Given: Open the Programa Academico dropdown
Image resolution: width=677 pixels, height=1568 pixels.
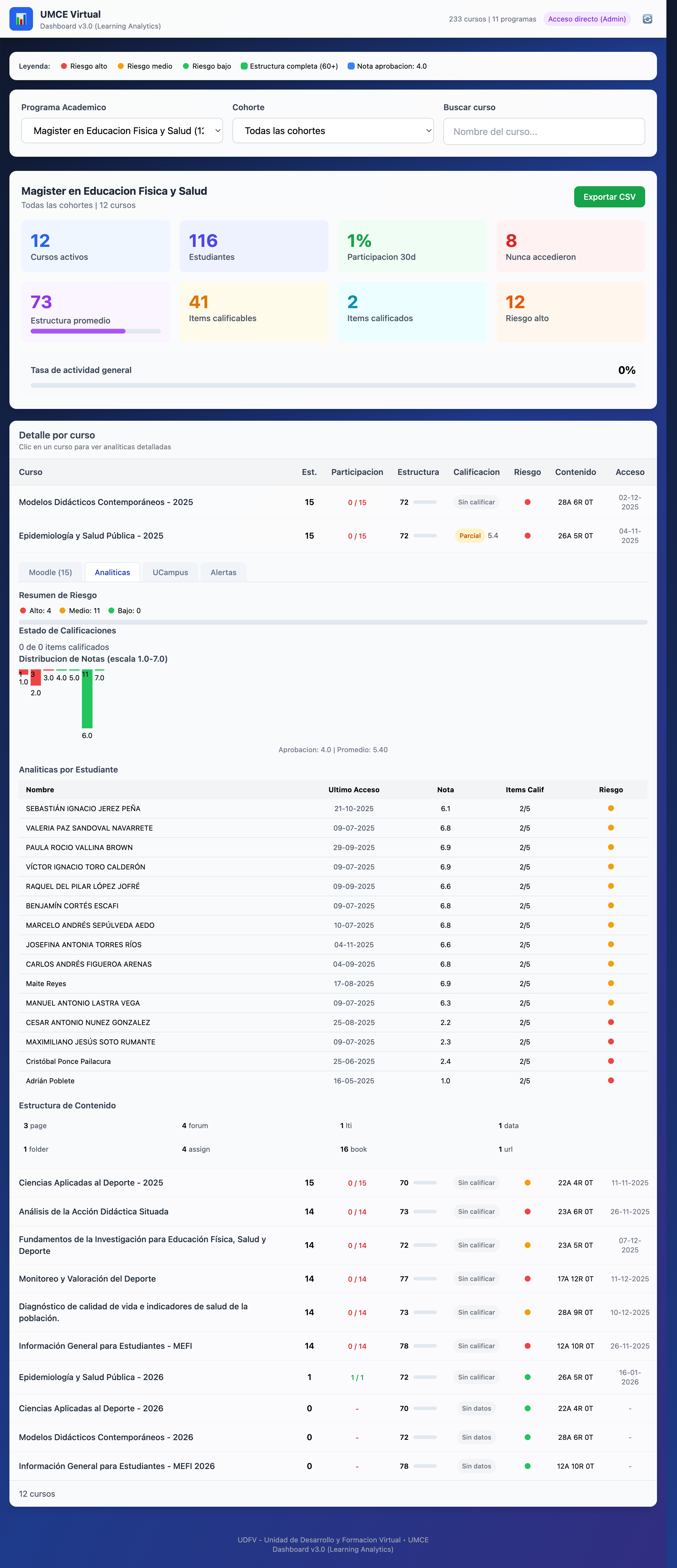Looking at the screenshot, I should coord(122,131).
